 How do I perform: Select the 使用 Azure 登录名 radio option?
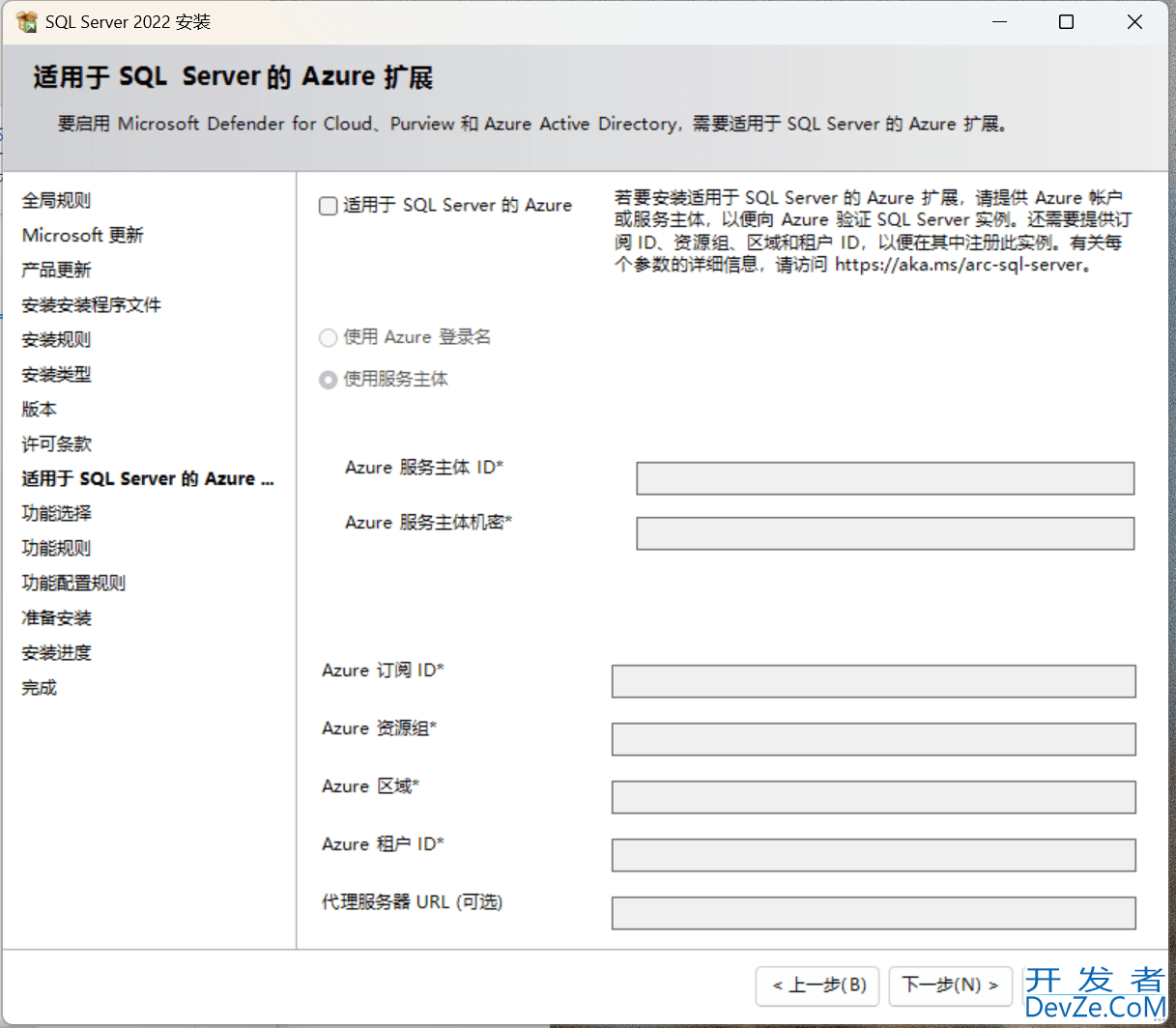[329, 337]
